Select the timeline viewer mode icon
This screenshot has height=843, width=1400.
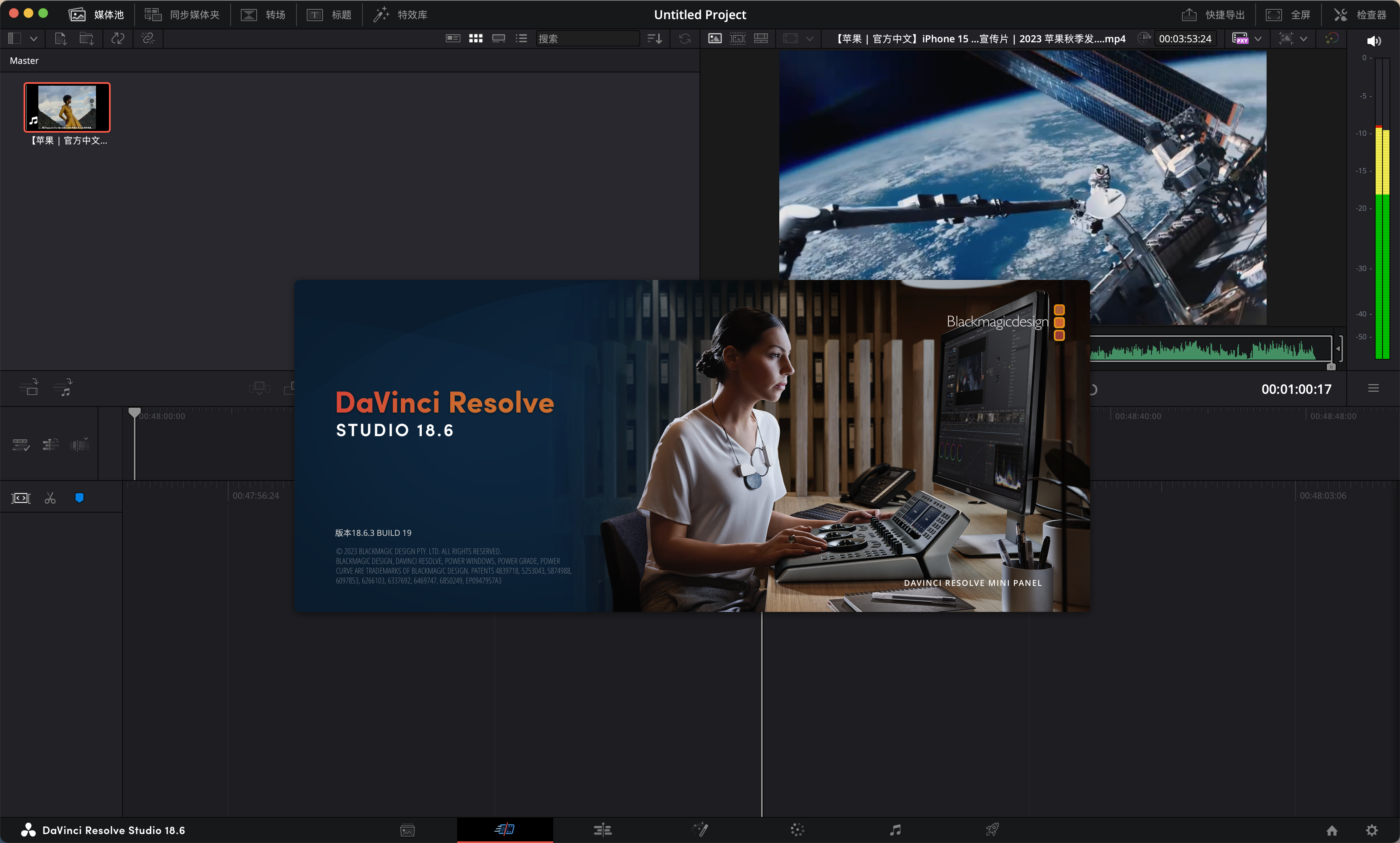coord(761,39)
